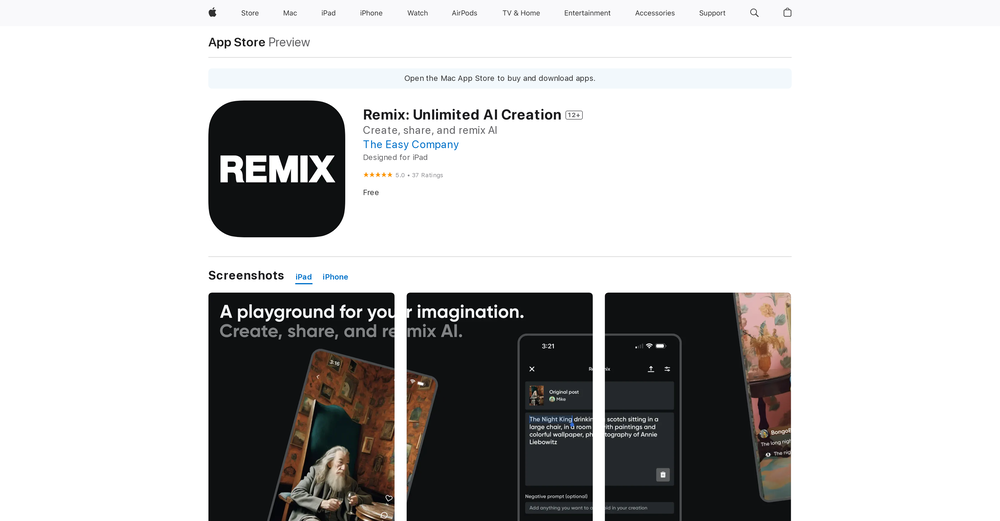Click the Apple logo icon
1000x521 pixels.
point(212,13)
